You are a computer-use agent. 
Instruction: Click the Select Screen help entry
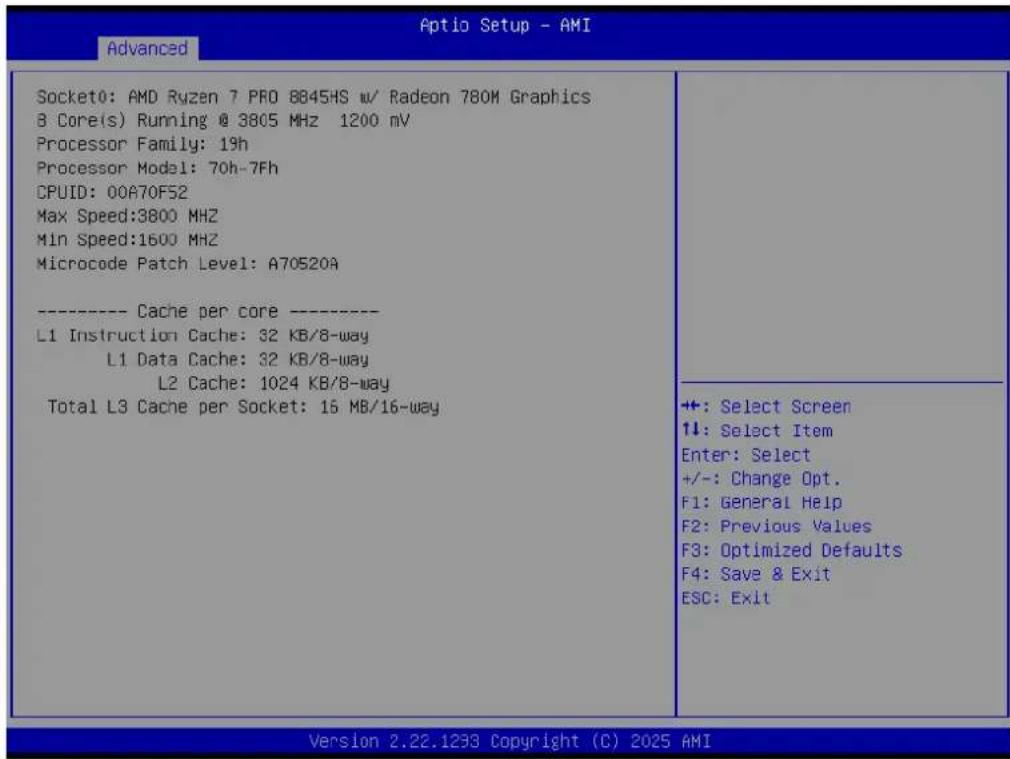[766, 407]
